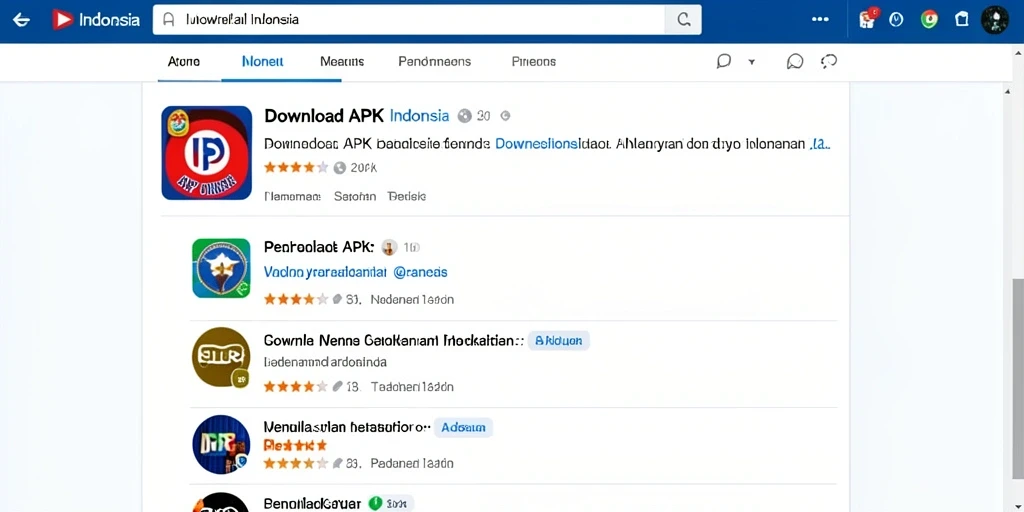Screen dimensions: 1024x512
Task: Follow the blue Indonsia link beside Download APK
Action: click(x=419, y=116)
